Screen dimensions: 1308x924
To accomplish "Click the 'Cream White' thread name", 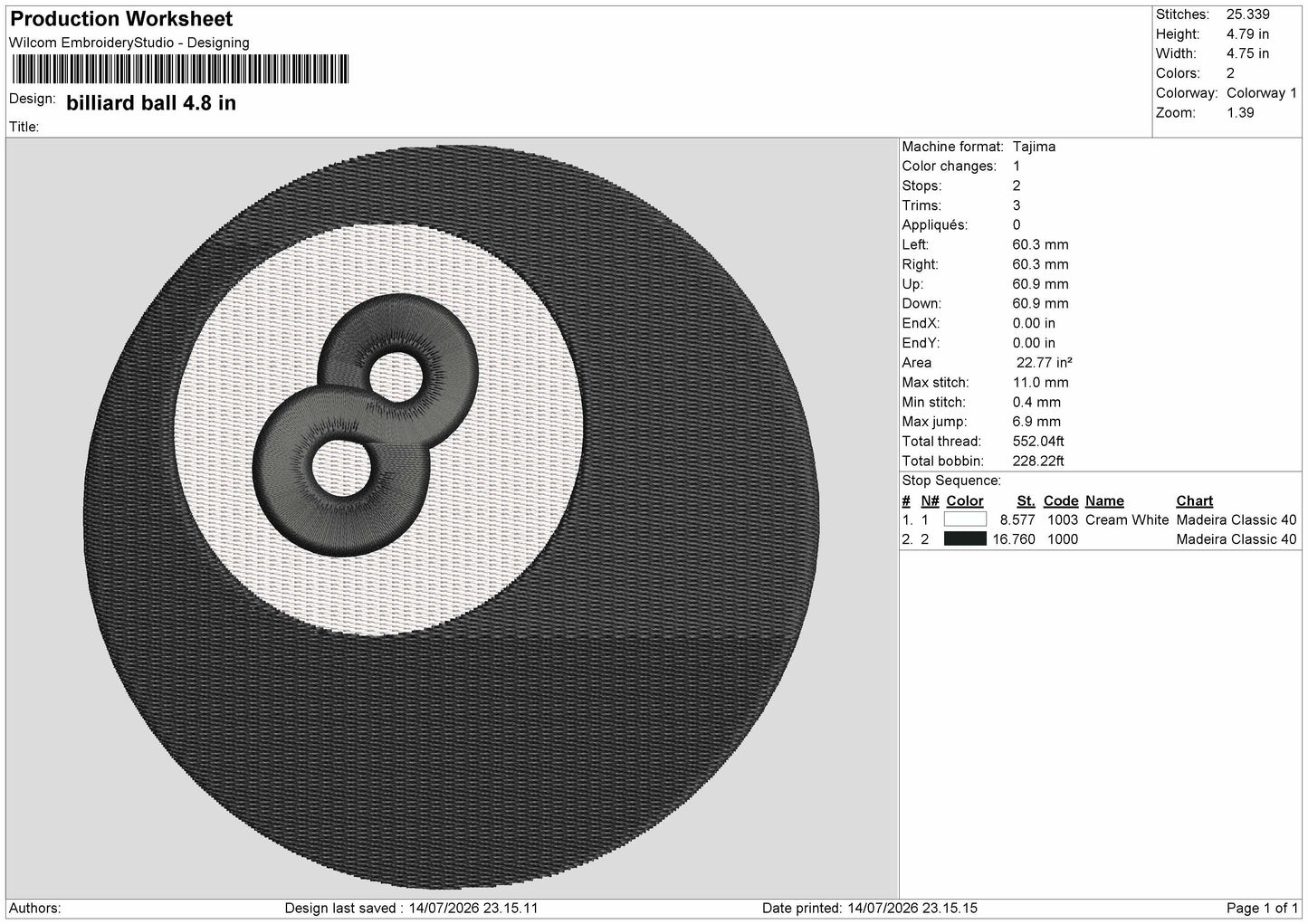I will (1127, 520).
